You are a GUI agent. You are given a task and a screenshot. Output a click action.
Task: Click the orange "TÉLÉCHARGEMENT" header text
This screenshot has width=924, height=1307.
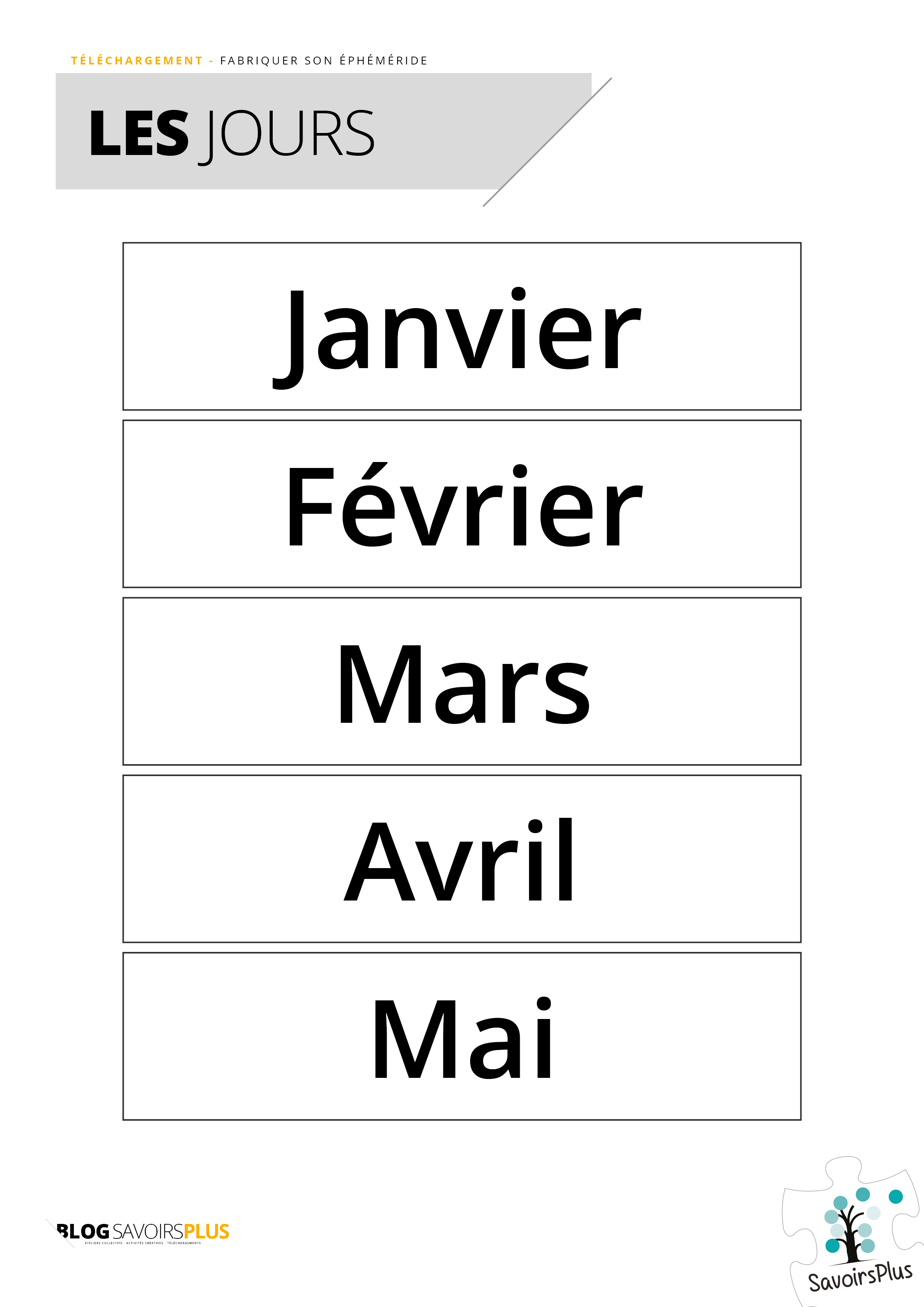137,61
